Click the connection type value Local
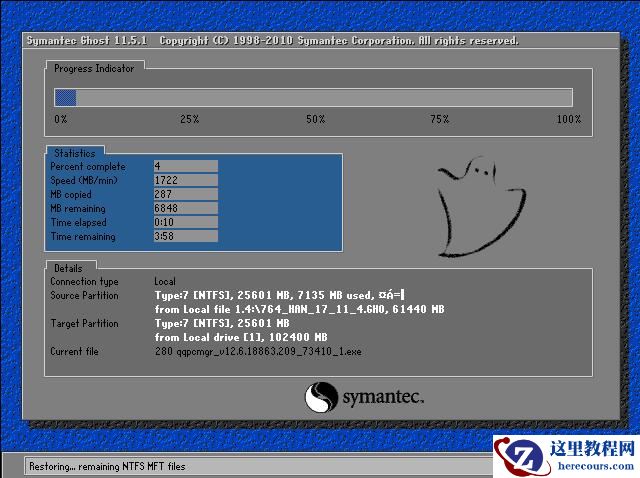 165,282
